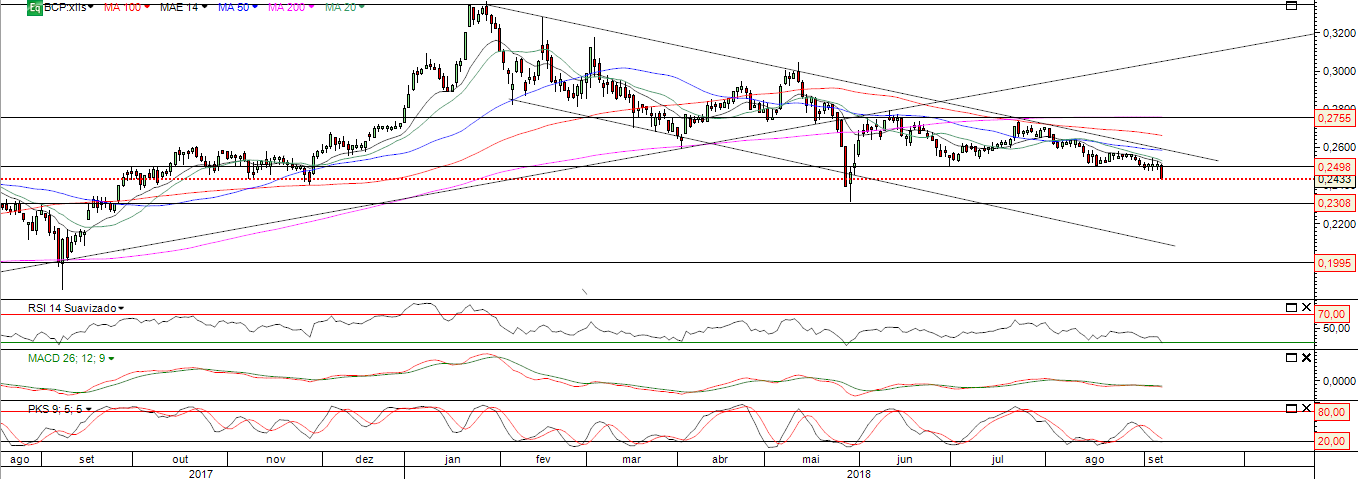The height and width of the screenshot is (479, 1358).
Task: Maximize the RSI 14 Suavizado panel
Action: [x=1290, y=306]
